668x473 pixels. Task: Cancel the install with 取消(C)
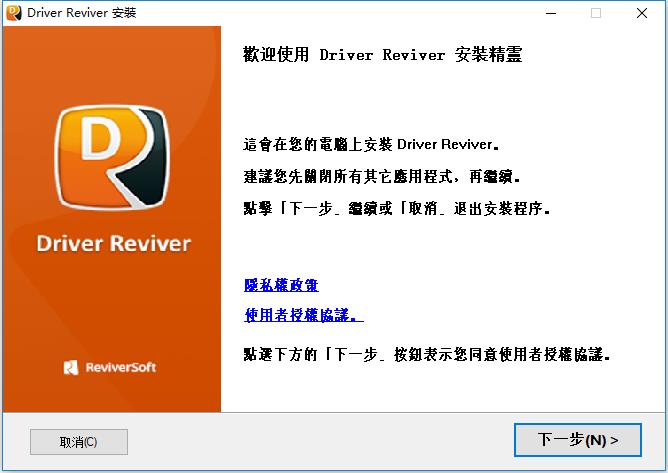[x=79, y=442]
